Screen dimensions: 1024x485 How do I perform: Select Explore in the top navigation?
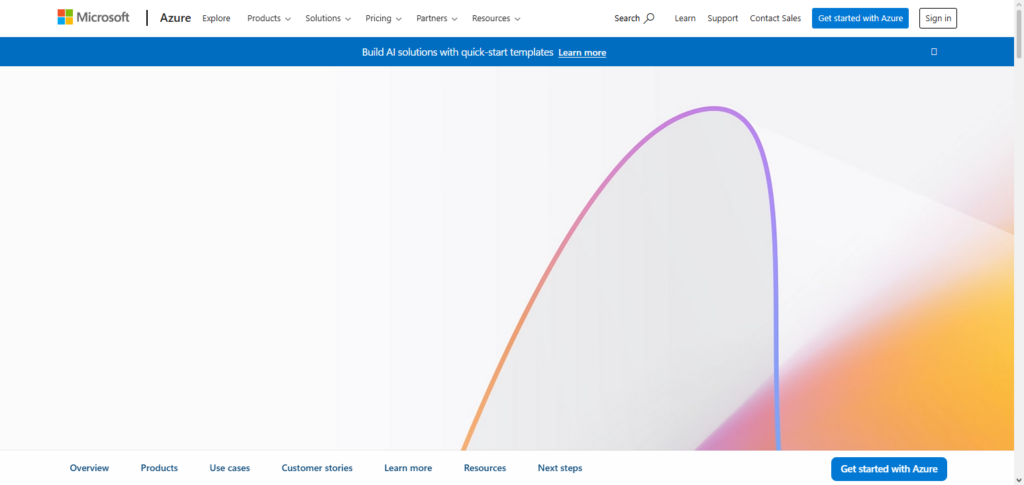pyautogui.click(x=216, y=18)
